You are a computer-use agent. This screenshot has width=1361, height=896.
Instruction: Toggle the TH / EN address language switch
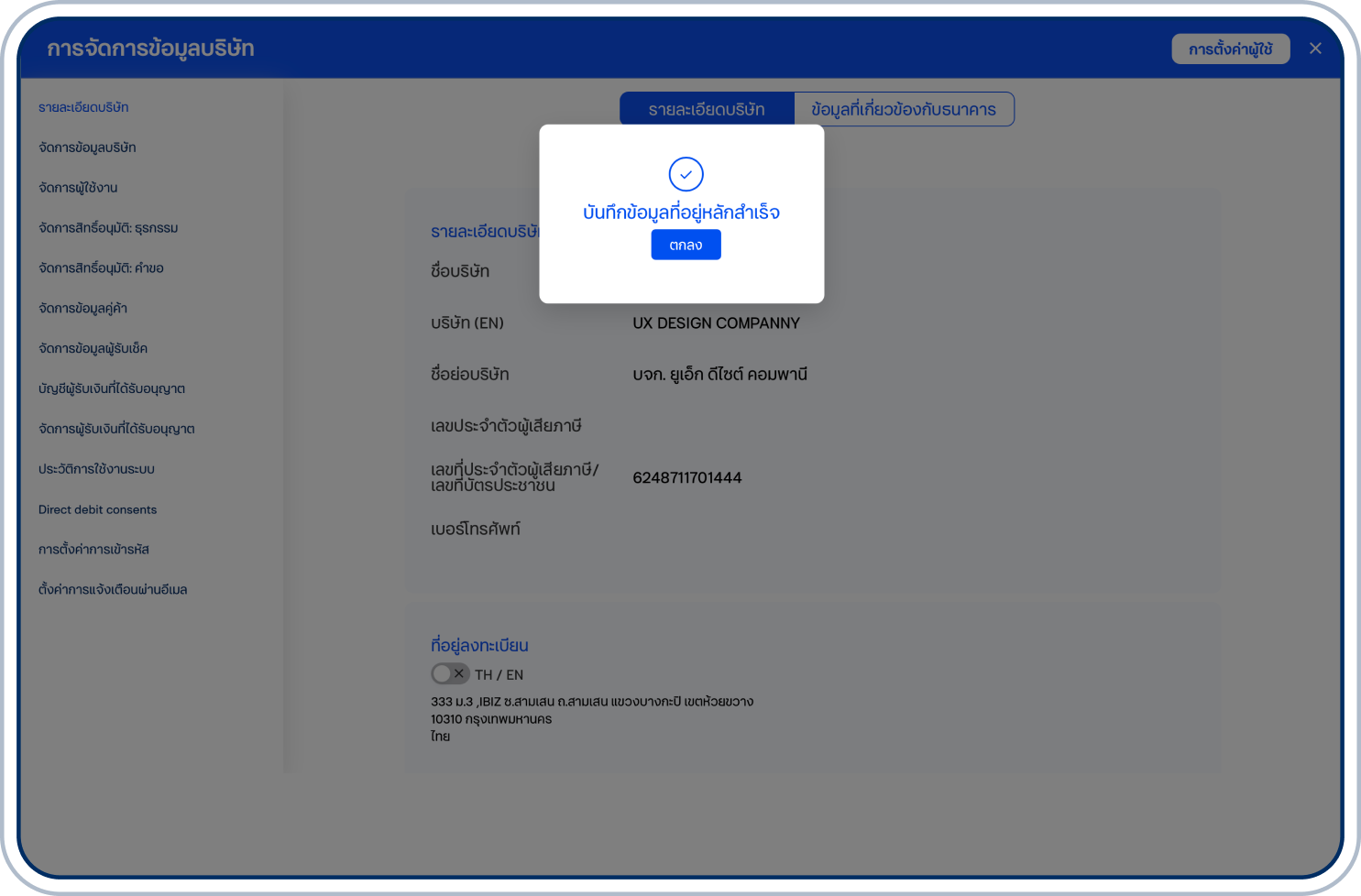point(450,674)
